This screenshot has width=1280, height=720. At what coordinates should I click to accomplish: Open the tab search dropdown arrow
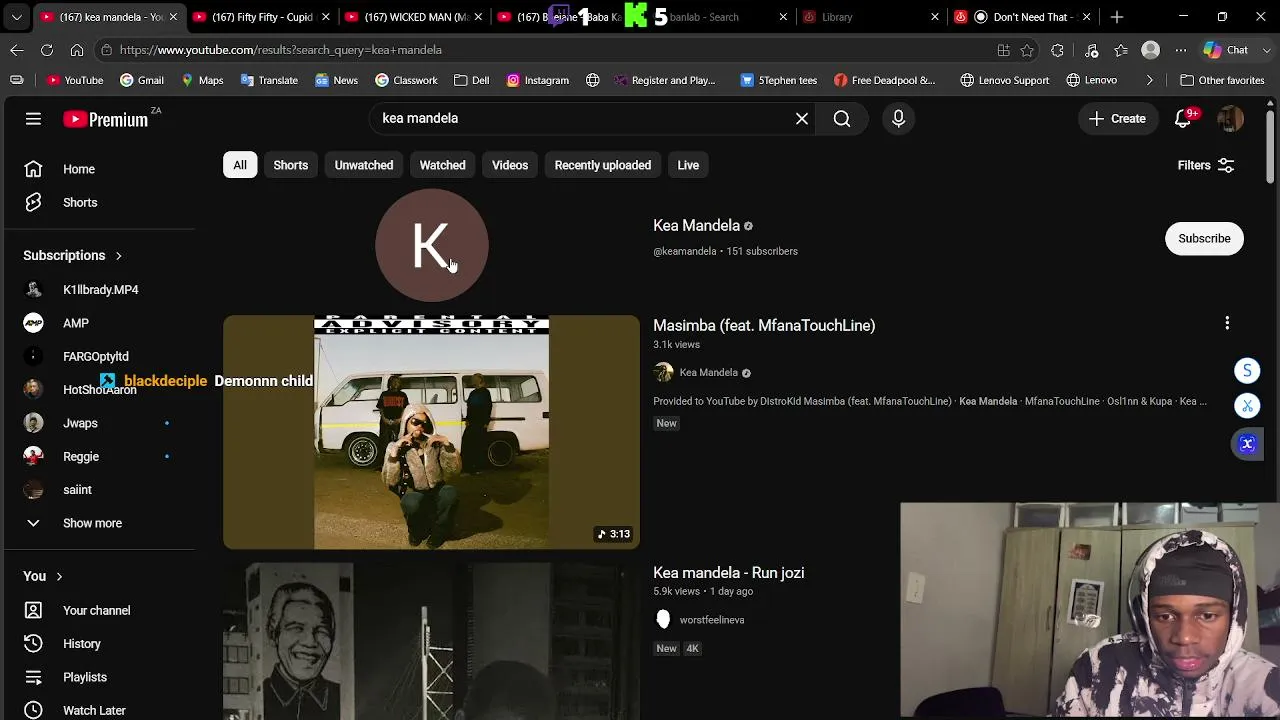[x=16, y=17]
